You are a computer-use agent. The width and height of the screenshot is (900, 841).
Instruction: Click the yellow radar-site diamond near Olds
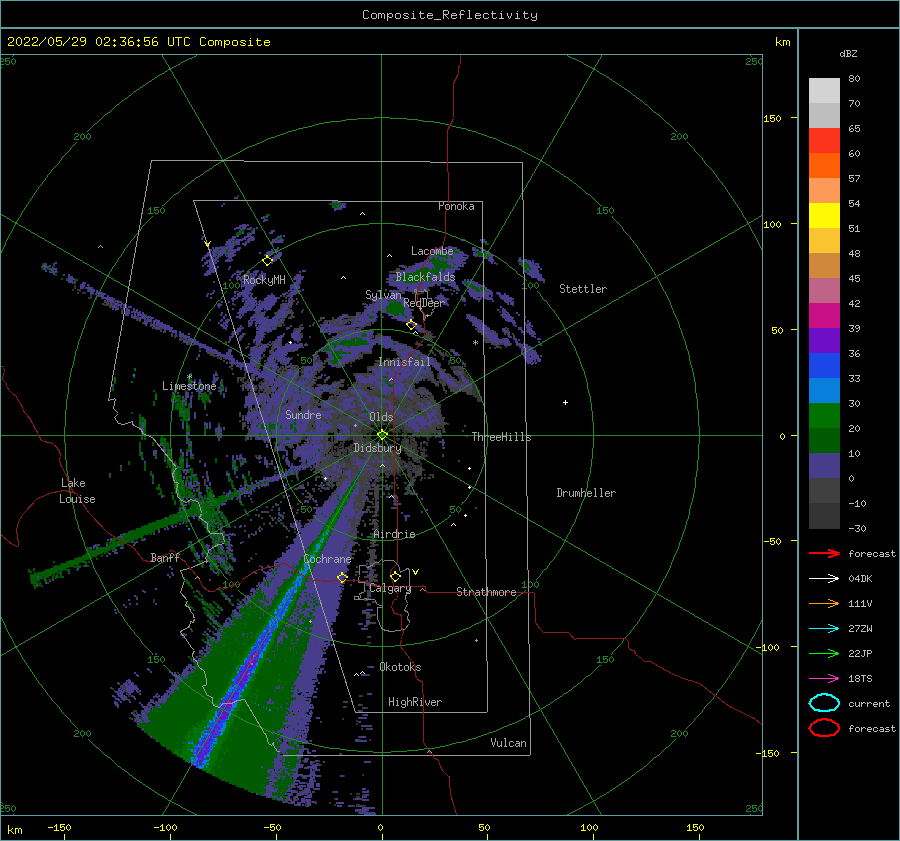pyautogui.click(x=382, y=435)
